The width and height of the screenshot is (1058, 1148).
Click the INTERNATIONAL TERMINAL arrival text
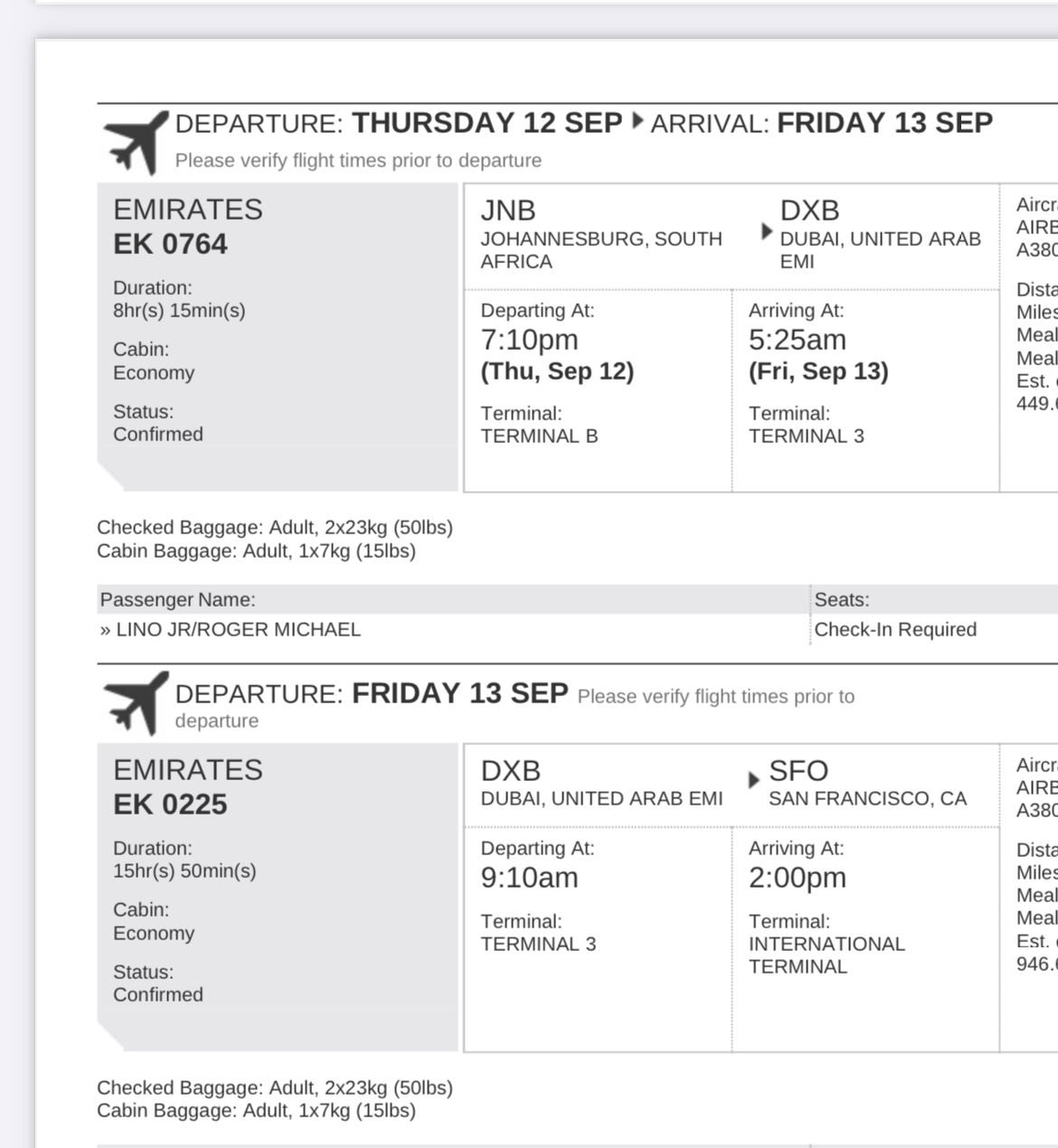(x=827, y=955)
